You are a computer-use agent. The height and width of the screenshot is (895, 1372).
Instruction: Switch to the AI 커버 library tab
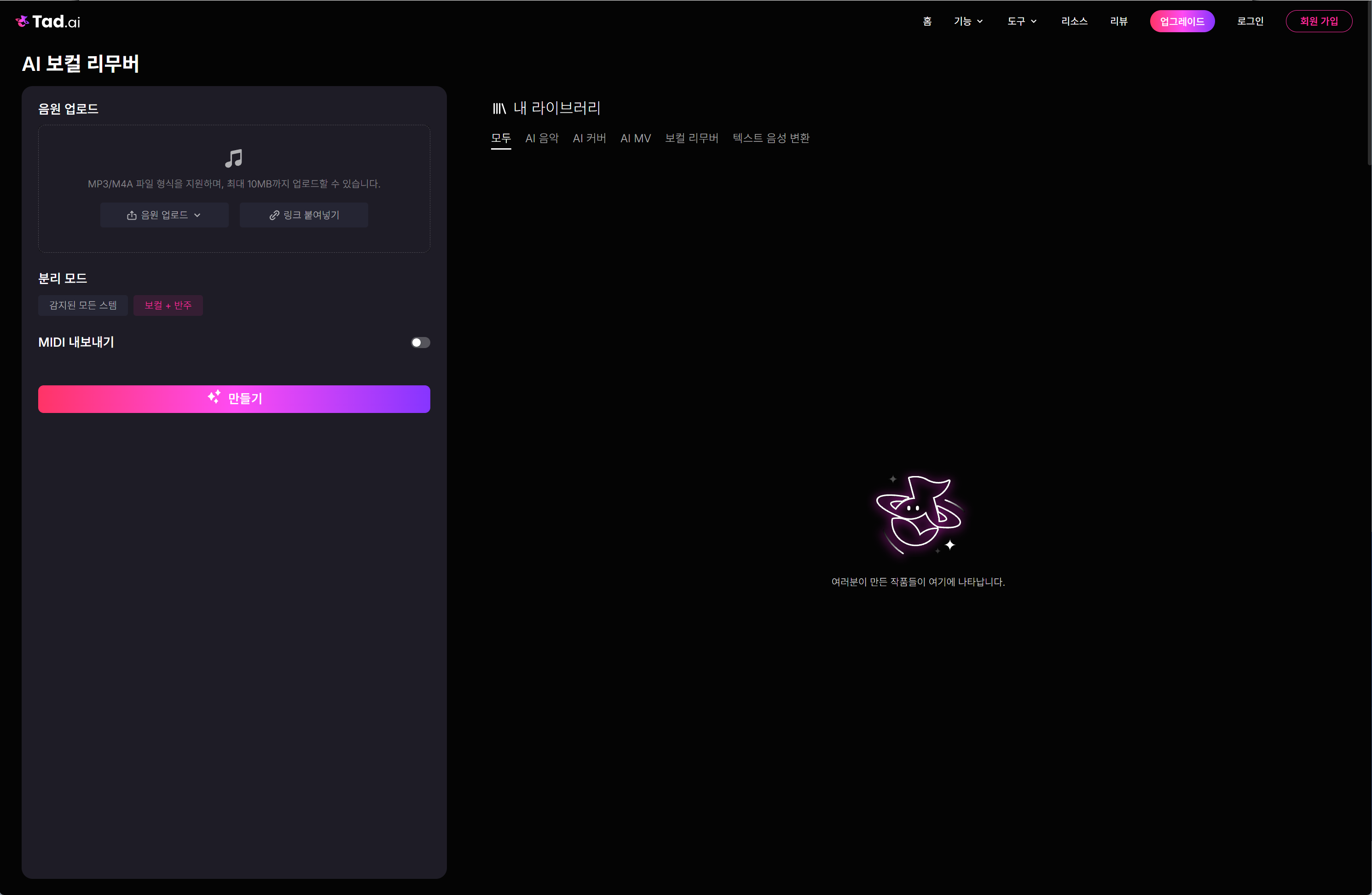(x=589, y=139)
